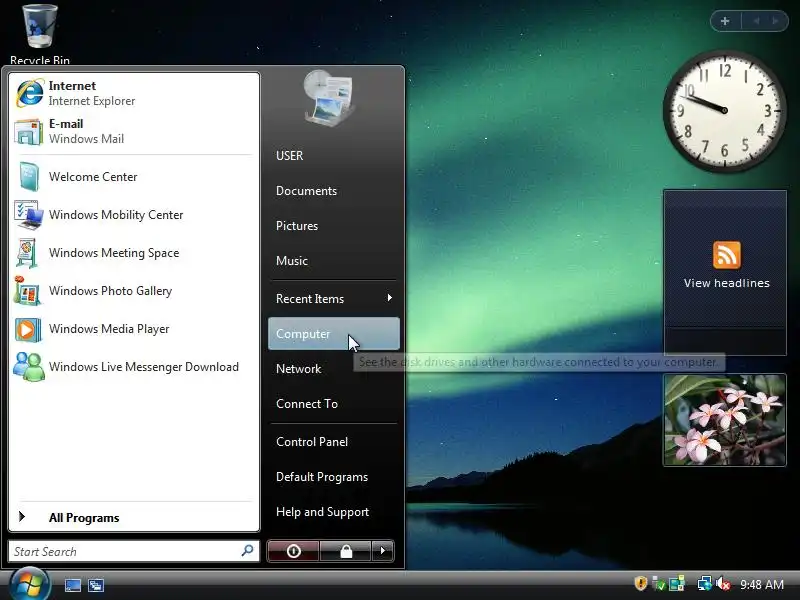Screen dimensions: 800x600
Task: Launch Windows Mobility Center
Action: pos(134,215)
